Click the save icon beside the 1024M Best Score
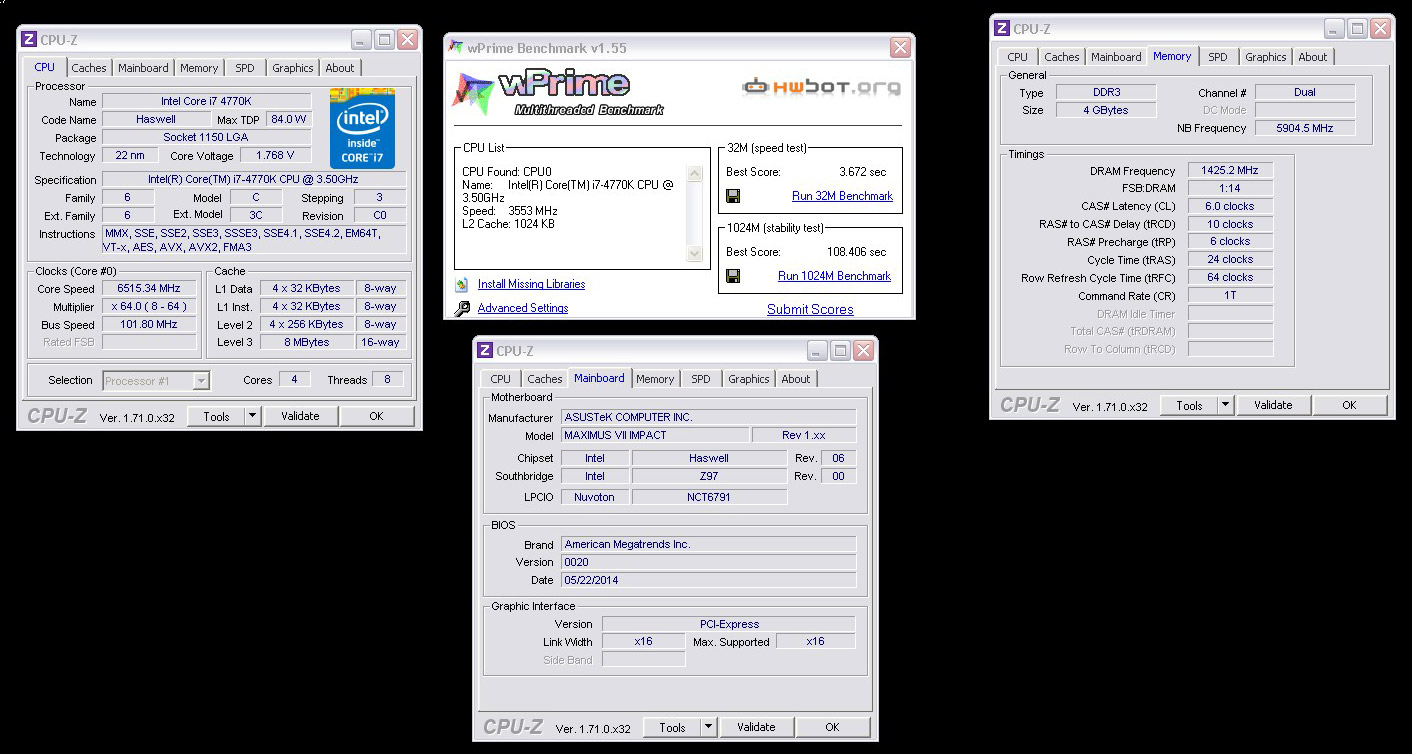 [733, 276]
